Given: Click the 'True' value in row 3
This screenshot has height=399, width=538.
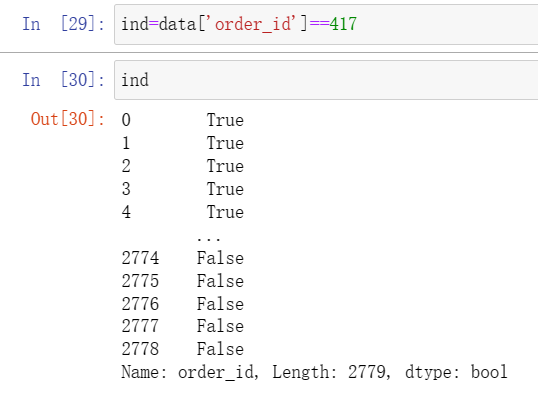Looking at the screenshot, I should 225,189.
